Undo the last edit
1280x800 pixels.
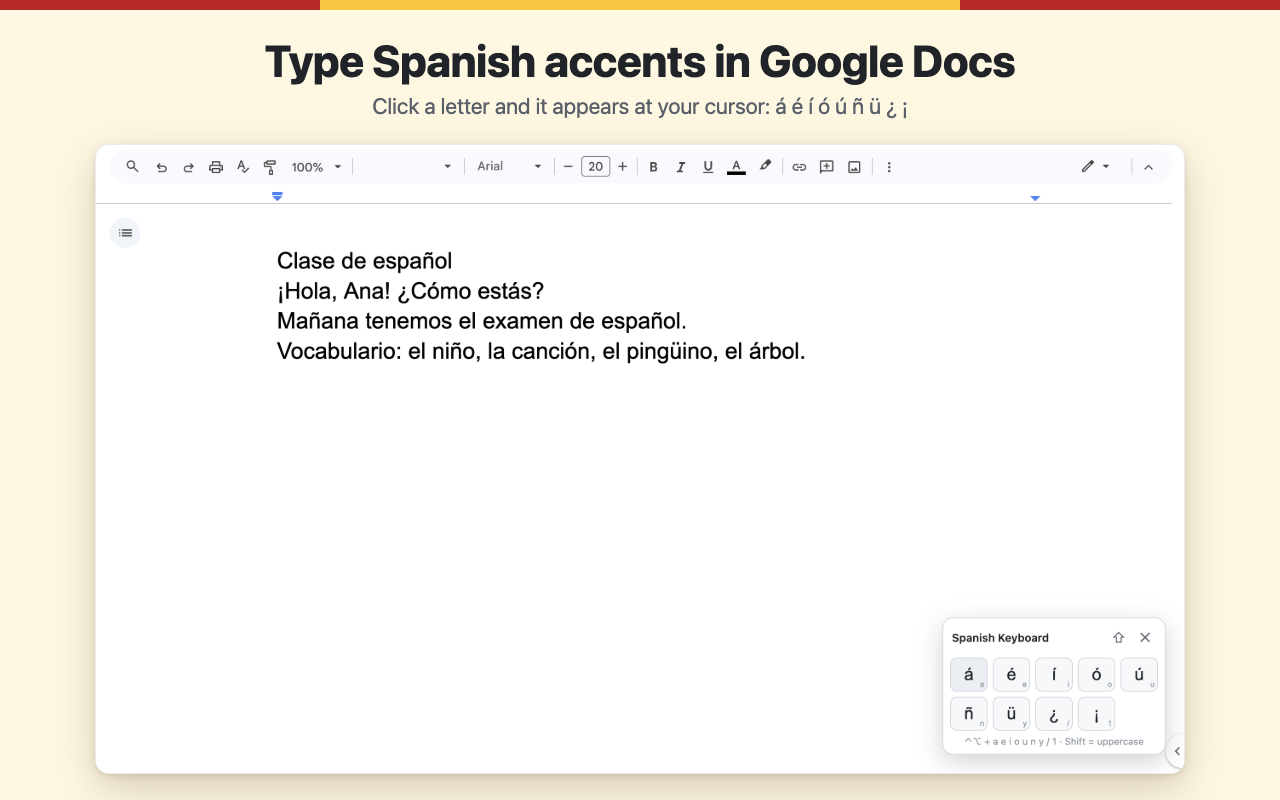[161, 167]
